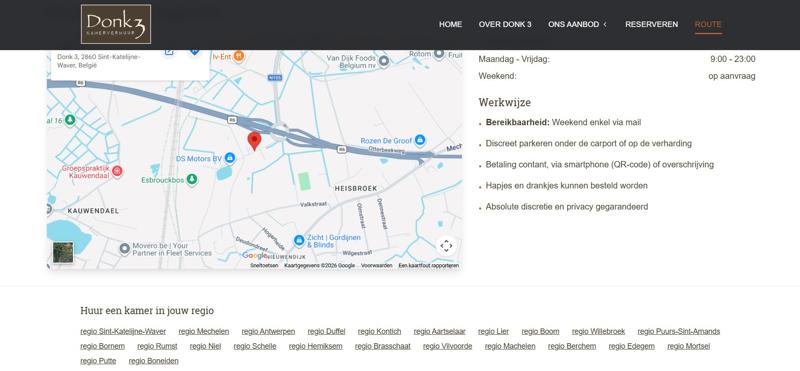800x371 pixels.
Task: Open regio Duffel link
Action: [x=327, y=331]
